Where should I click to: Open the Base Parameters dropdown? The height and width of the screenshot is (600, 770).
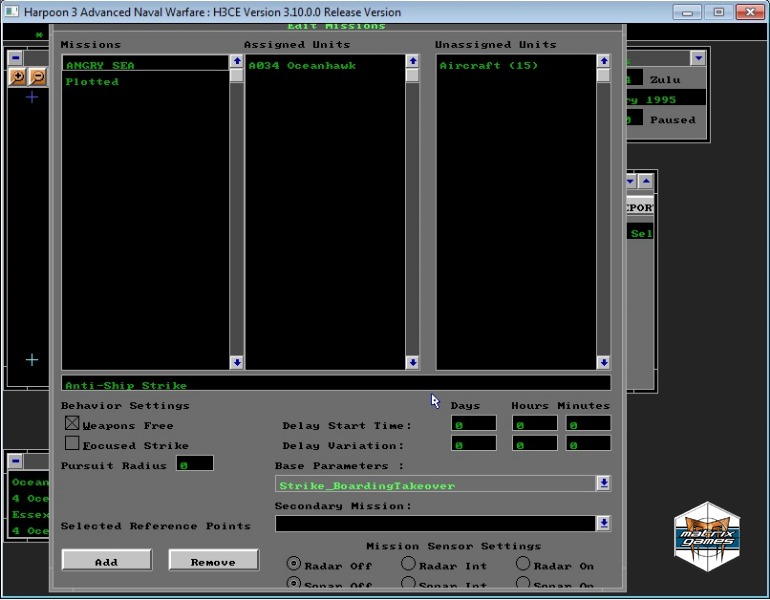coord(603,484)
